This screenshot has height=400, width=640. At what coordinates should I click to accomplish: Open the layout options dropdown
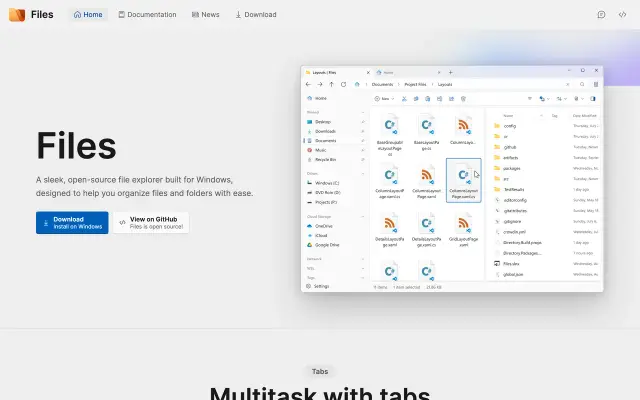[x=544, y=99]
